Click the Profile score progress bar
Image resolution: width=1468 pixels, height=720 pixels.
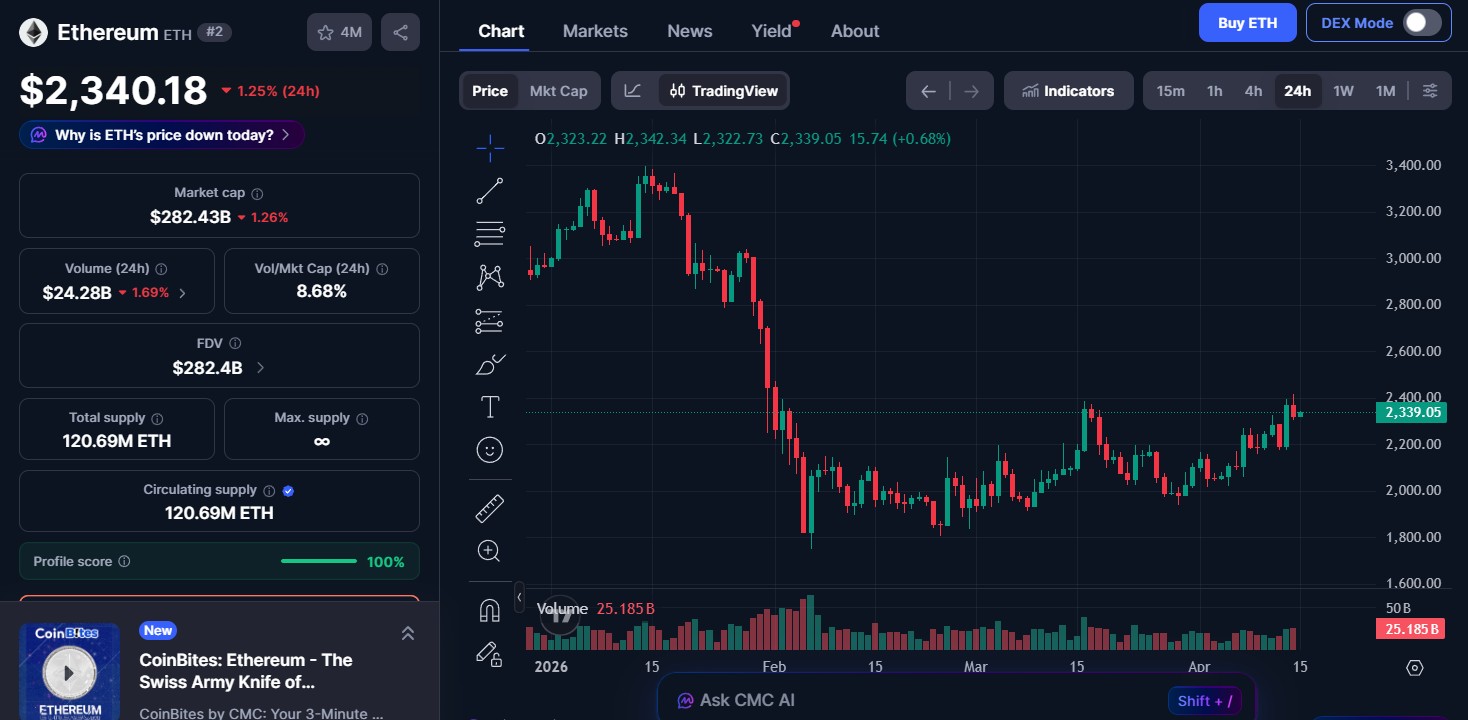pos(318,561)
